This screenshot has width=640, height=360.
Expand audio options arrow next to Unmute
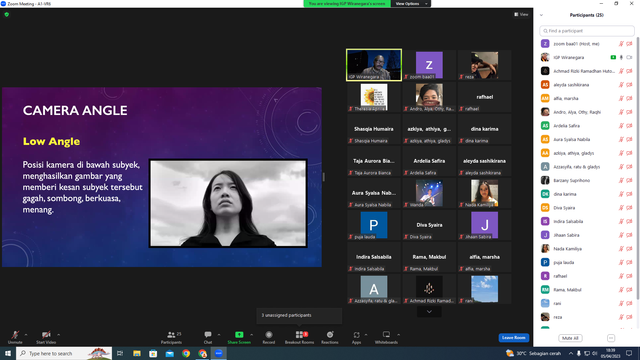26,335
